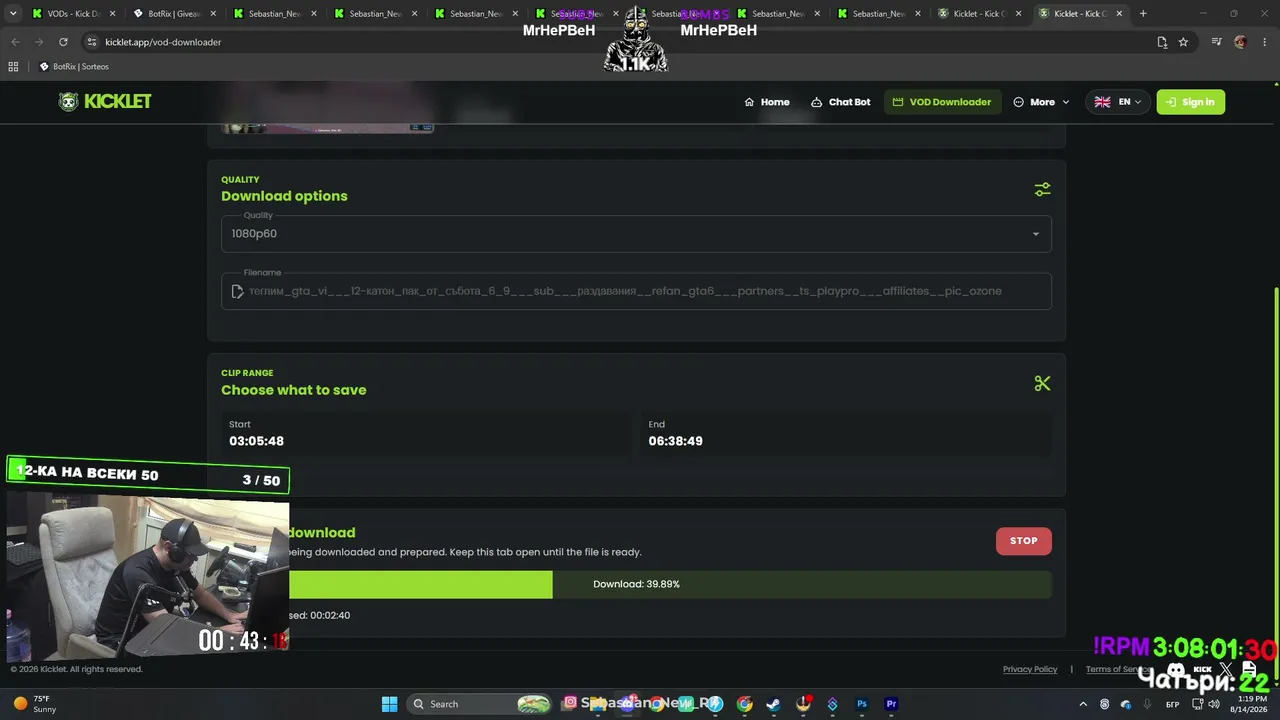Open the bookmarks apps grid icon
This screenshot has width=1280, height=720.
pyautogui.click(x=13, y=67)
